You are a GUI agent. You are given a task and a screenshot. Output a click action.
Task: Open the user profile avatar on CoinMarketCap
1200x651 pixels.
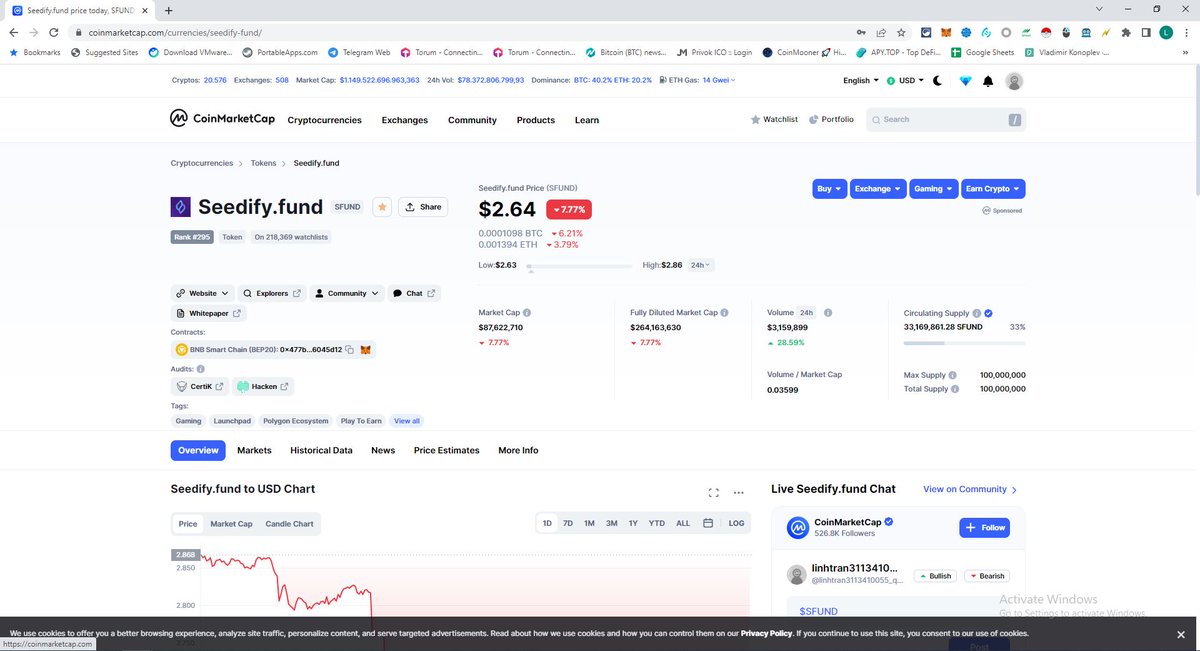[x=1015, y=81]
